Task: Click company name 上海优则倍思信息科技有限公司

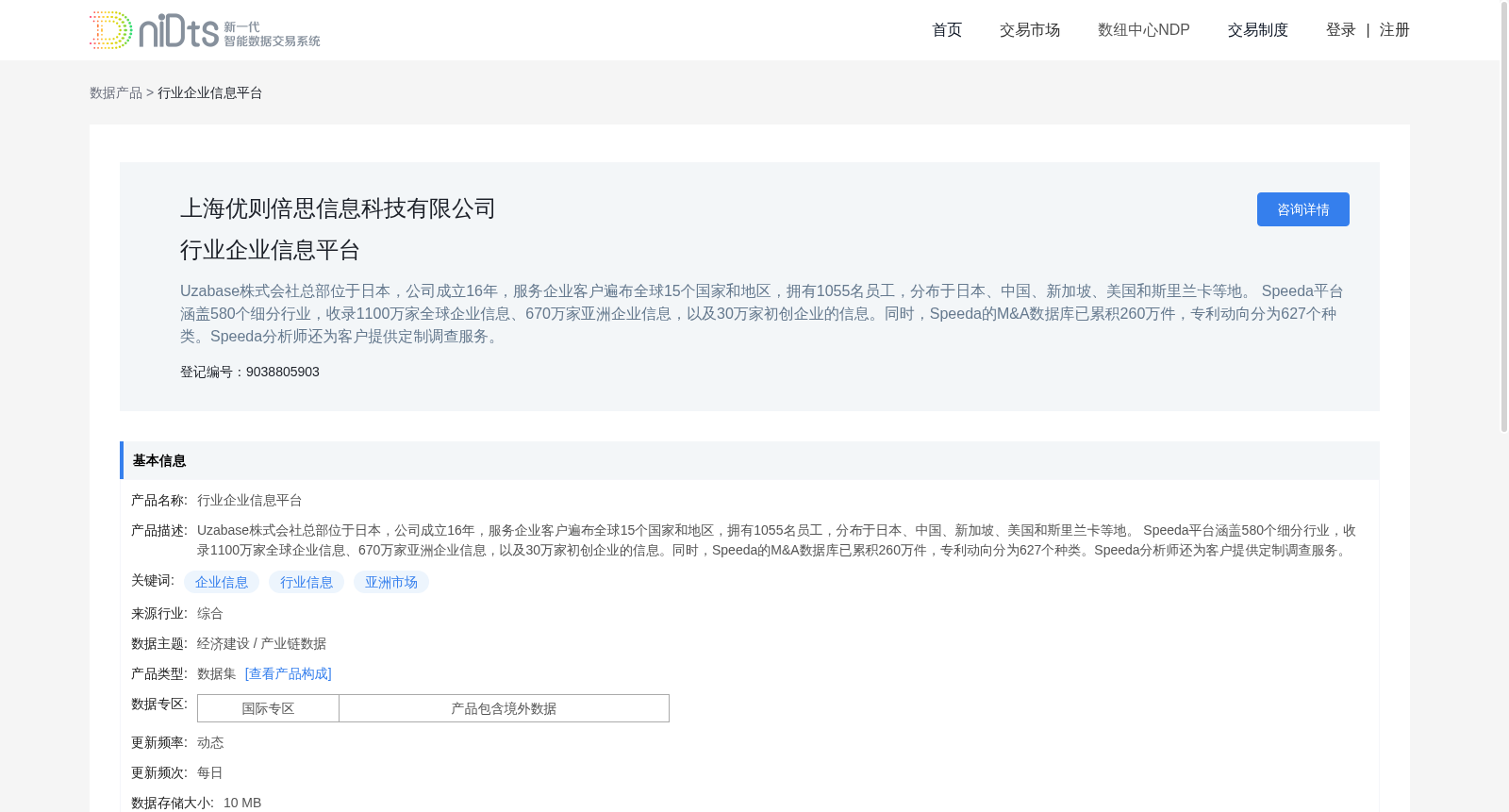Action: pos(338,208)
